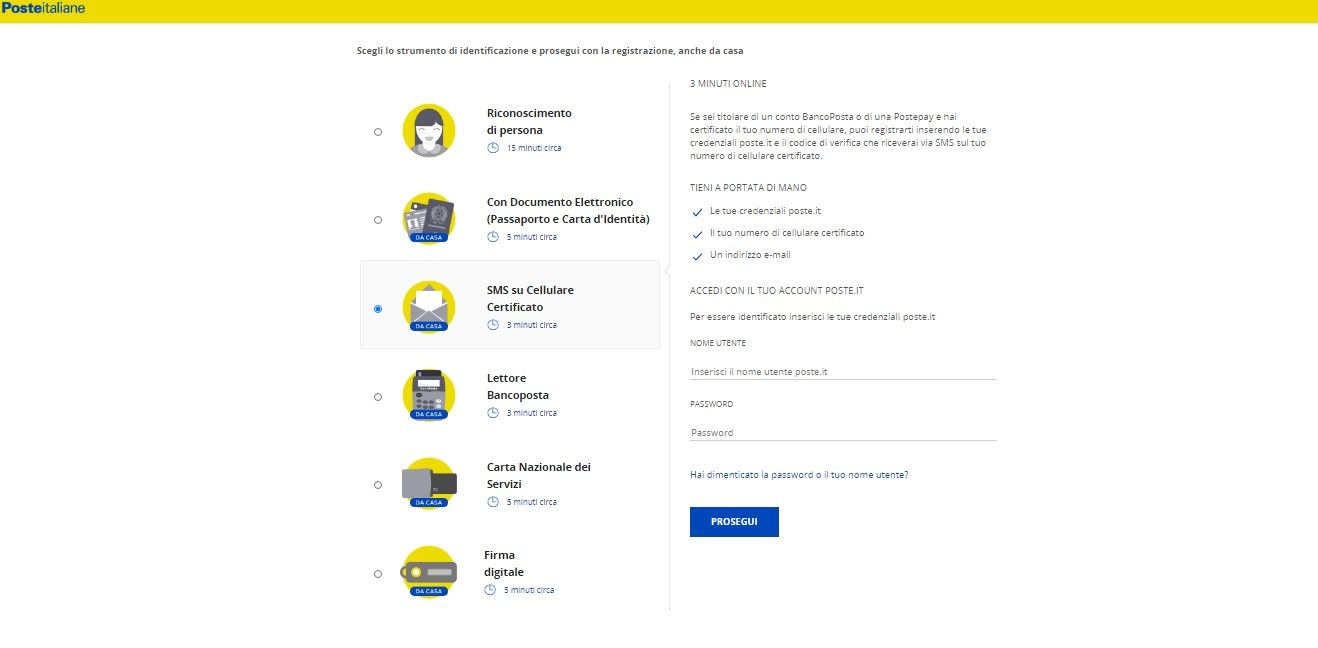Click clock icon under SMS su Cellulare Certificato
The width and height of the screenshot is (1318, 648).
pos(493,325)
